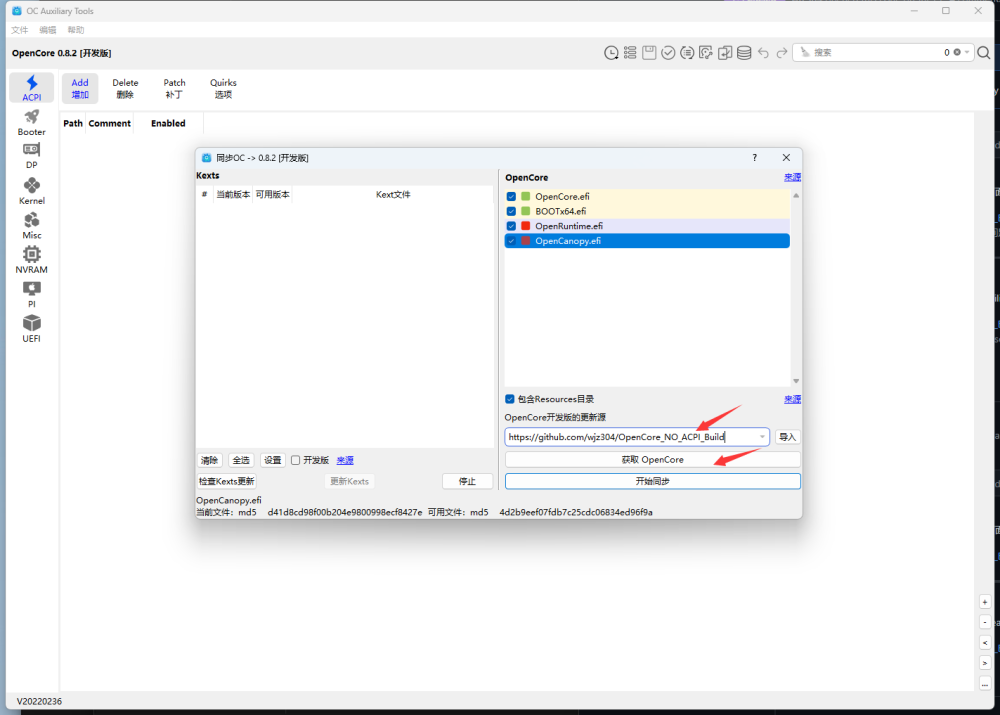This screenshot has height=715, width=1000.
Task: Open the Booter section
Action: click(x=31, y=122)
